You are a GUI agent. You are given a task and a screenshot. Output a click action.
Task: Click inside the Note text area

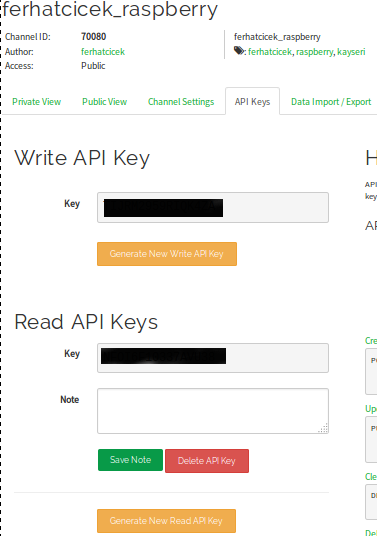click(213, 411)
